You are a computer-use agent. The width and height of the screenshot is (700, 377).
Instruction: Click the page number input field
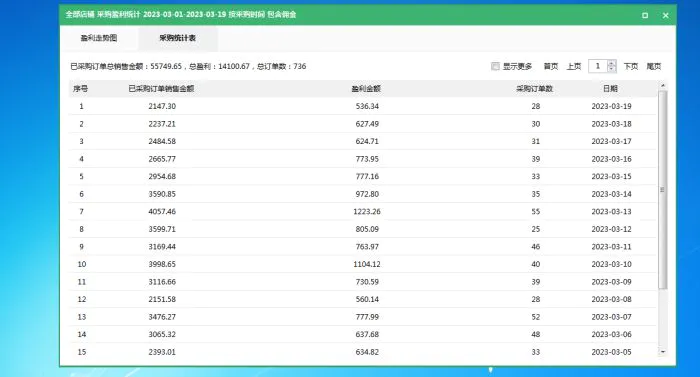[598, 66]
